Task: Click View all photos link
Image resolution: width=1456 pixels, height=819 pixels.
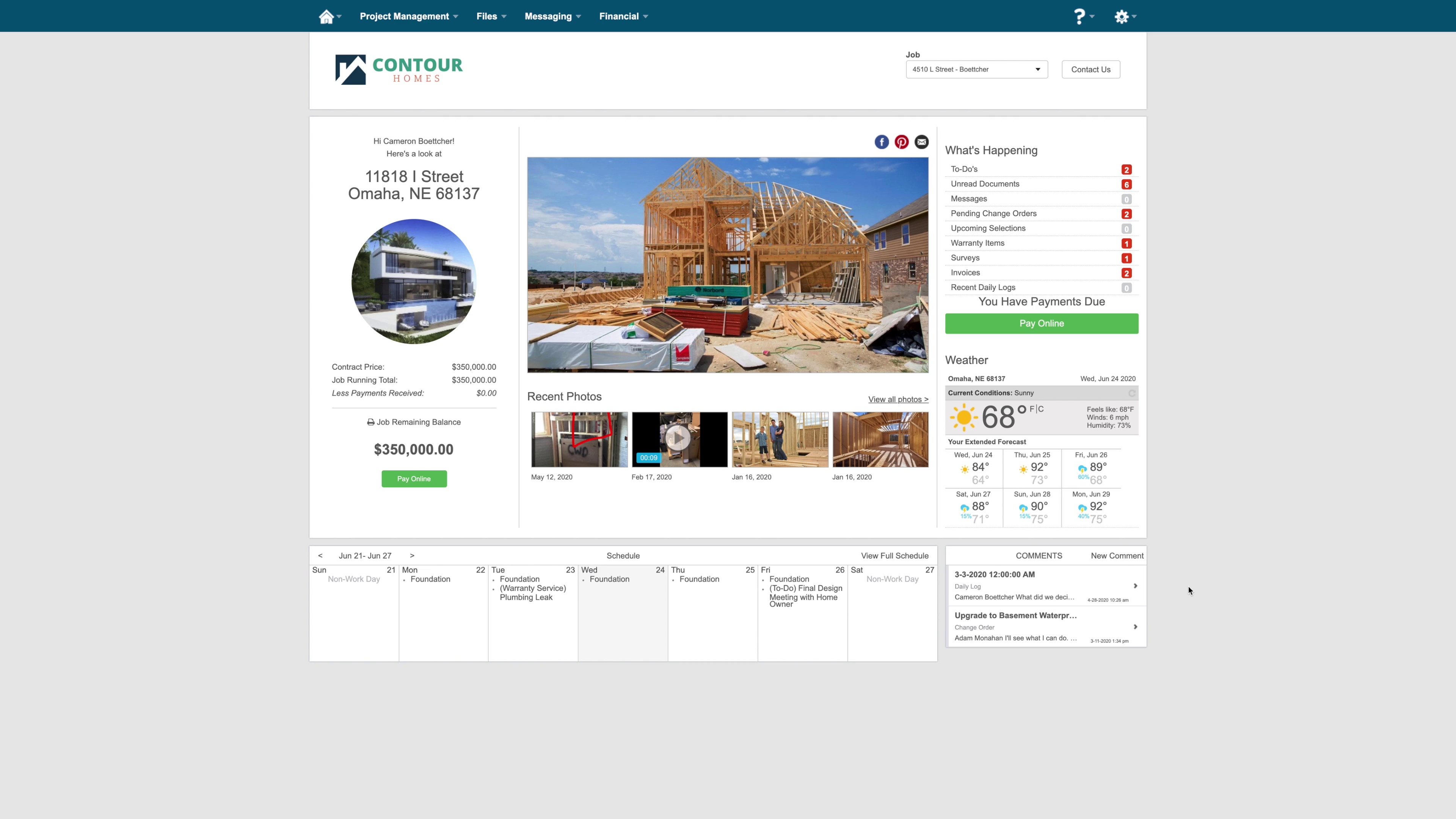Action: [x=897, y=400]
